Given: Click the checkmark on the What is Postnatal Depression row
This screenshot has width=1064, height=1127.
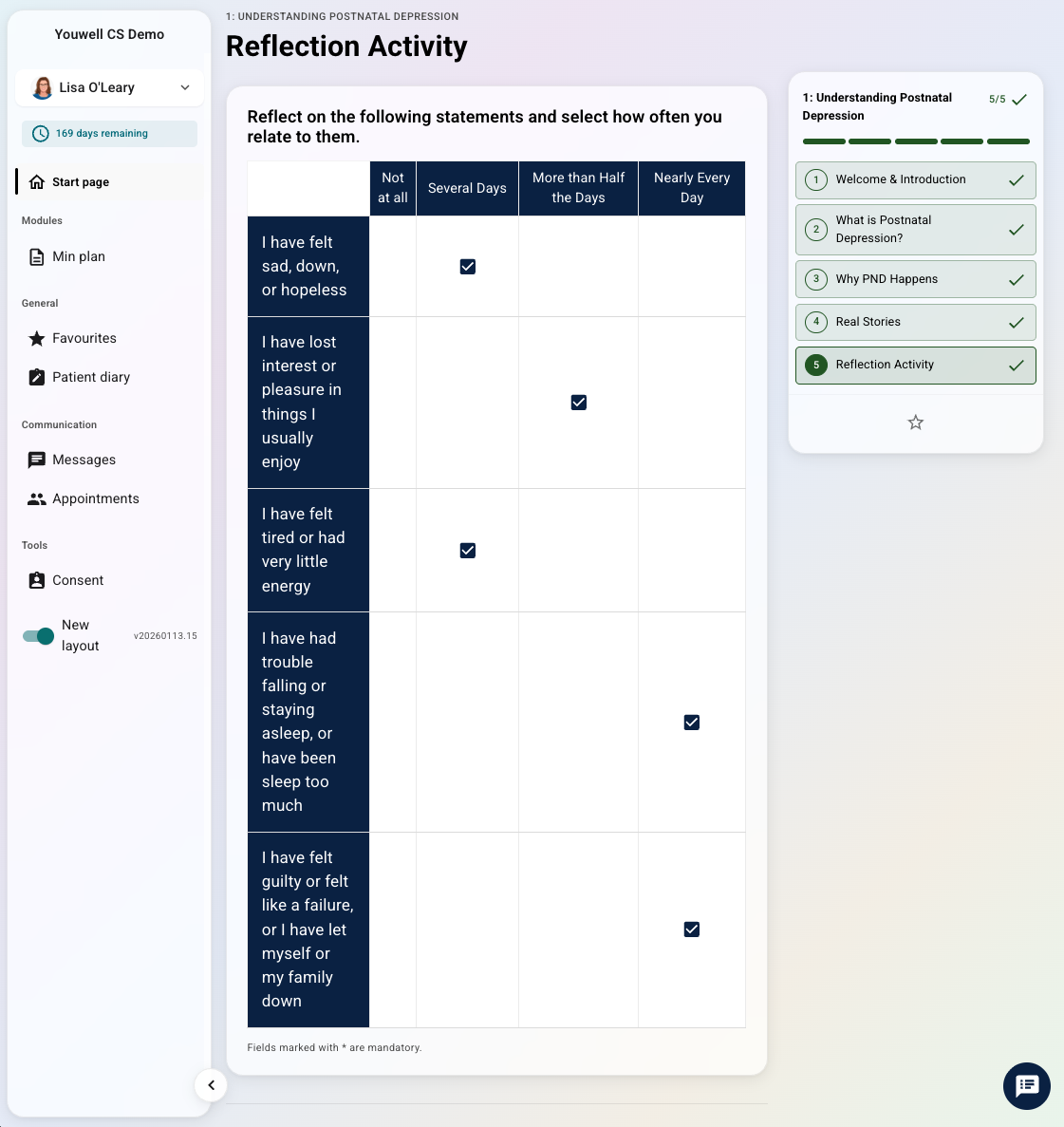Looking at the screenshot, I should tap(1016, 230).
